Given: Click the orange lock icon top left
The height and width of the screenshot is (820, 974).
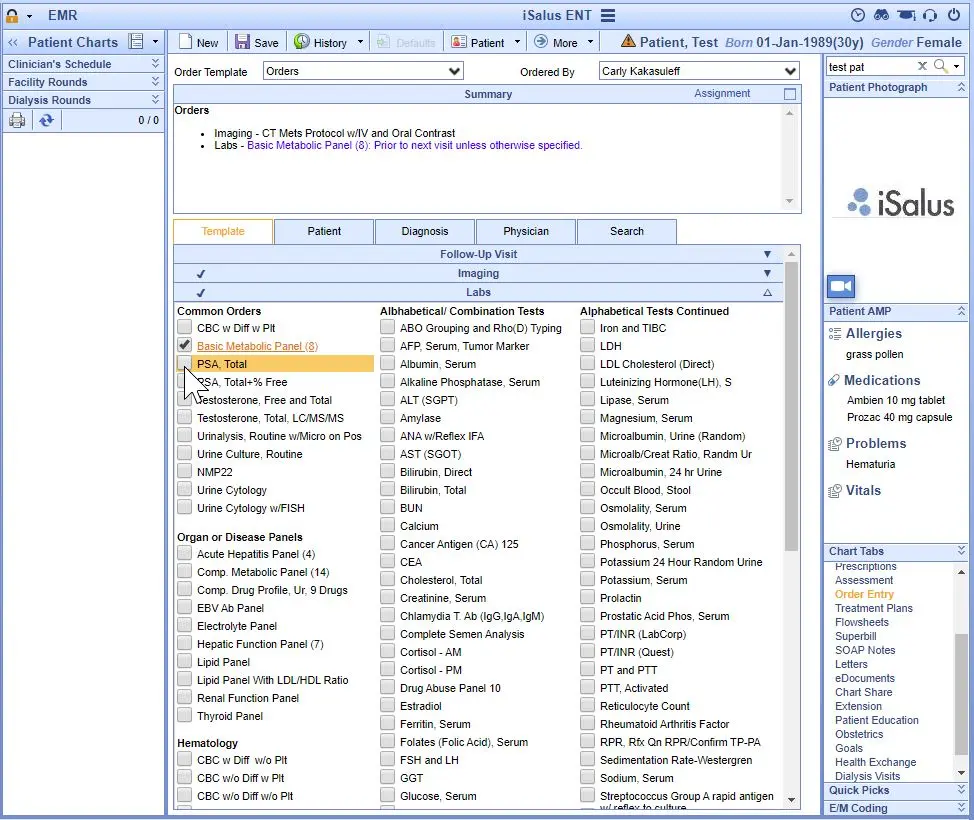Looking at the screenshot, I should click(10, 14).
